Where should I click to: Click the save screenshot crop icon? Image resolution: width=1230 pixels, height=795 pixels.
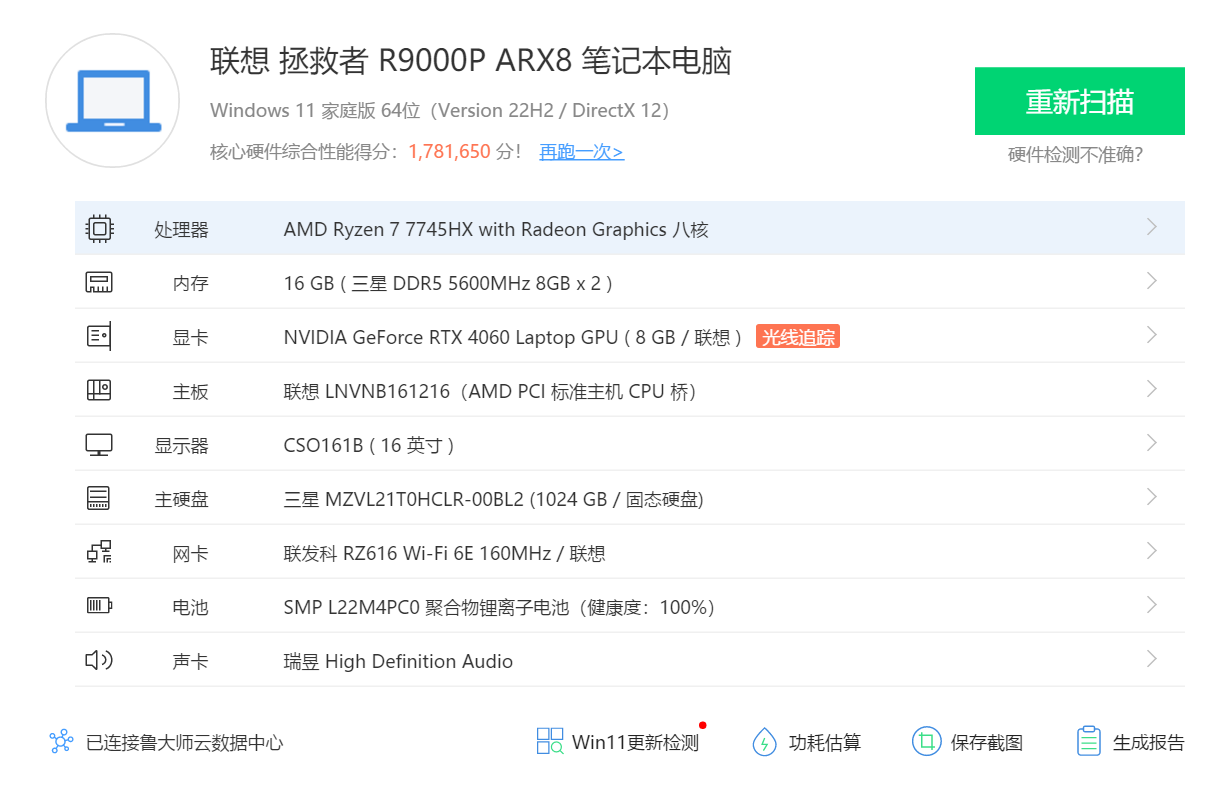(927, 741)
